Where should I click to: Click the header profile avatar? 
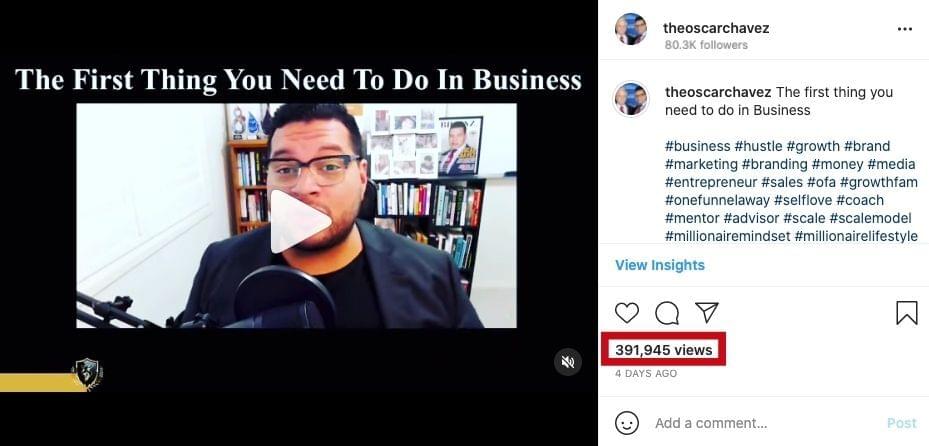pos(631,29)
